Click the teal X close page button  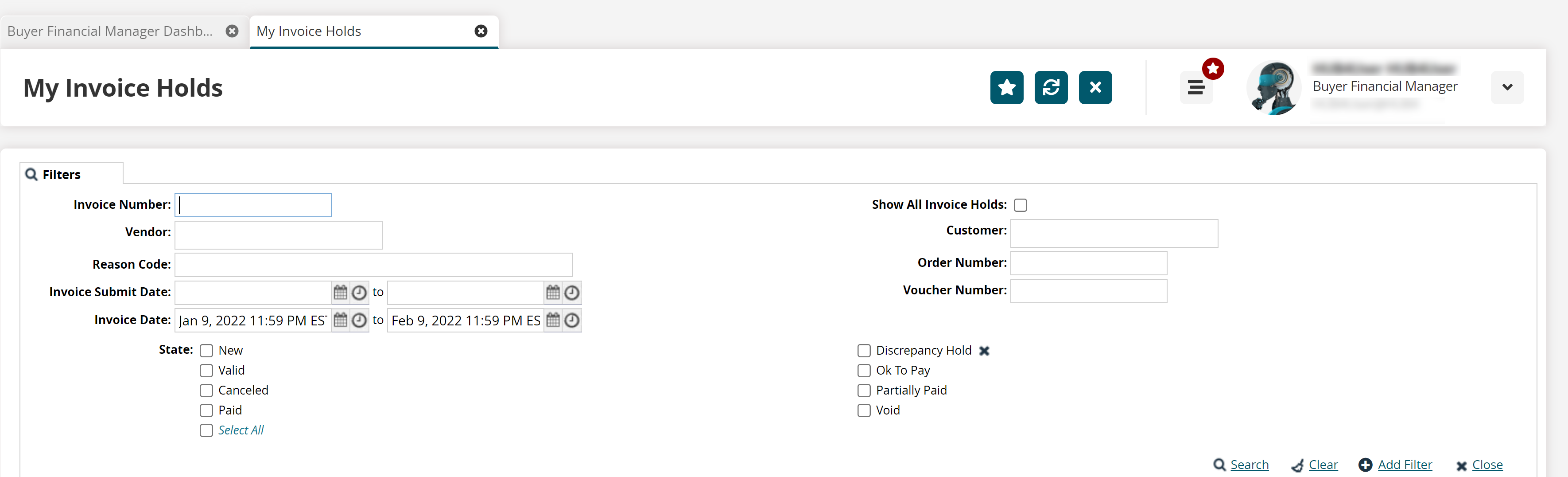[x=1095, y=88]
